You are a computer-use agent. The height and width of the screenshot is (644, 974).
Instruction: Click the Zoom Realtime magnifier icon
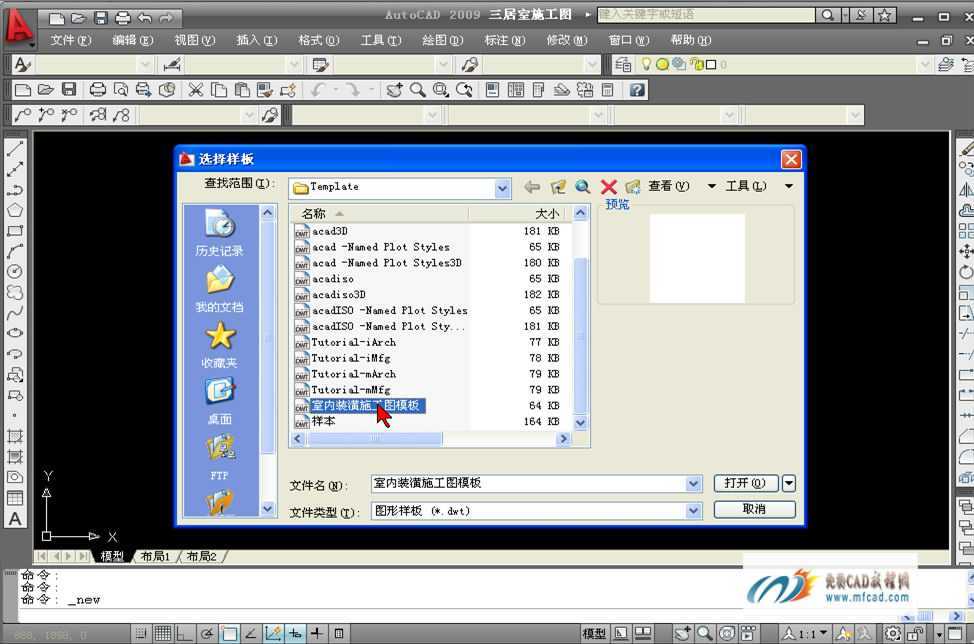tap(417, 90)
